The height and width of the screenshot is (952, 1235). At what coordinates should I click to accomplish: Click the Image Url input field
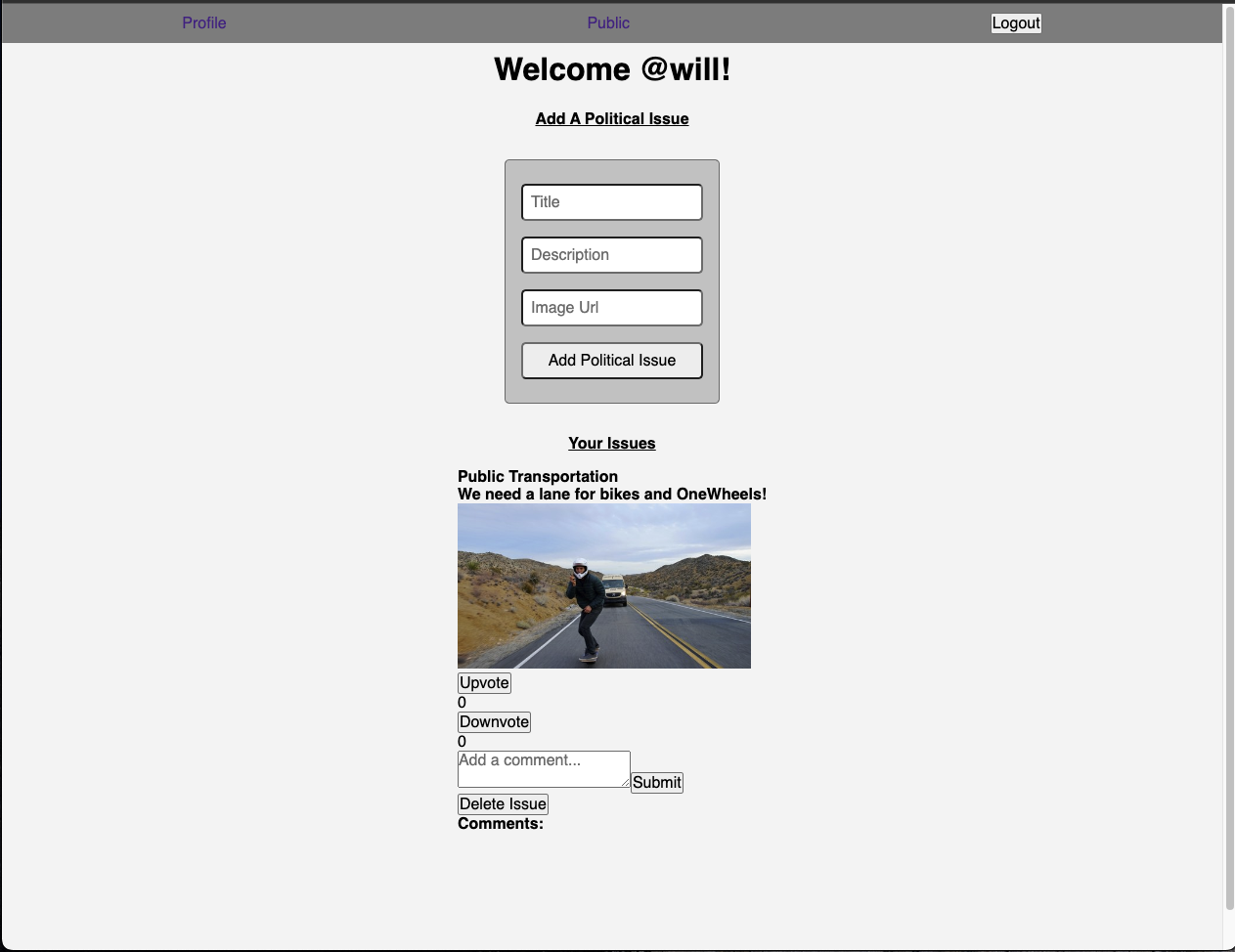coord(610,308)
